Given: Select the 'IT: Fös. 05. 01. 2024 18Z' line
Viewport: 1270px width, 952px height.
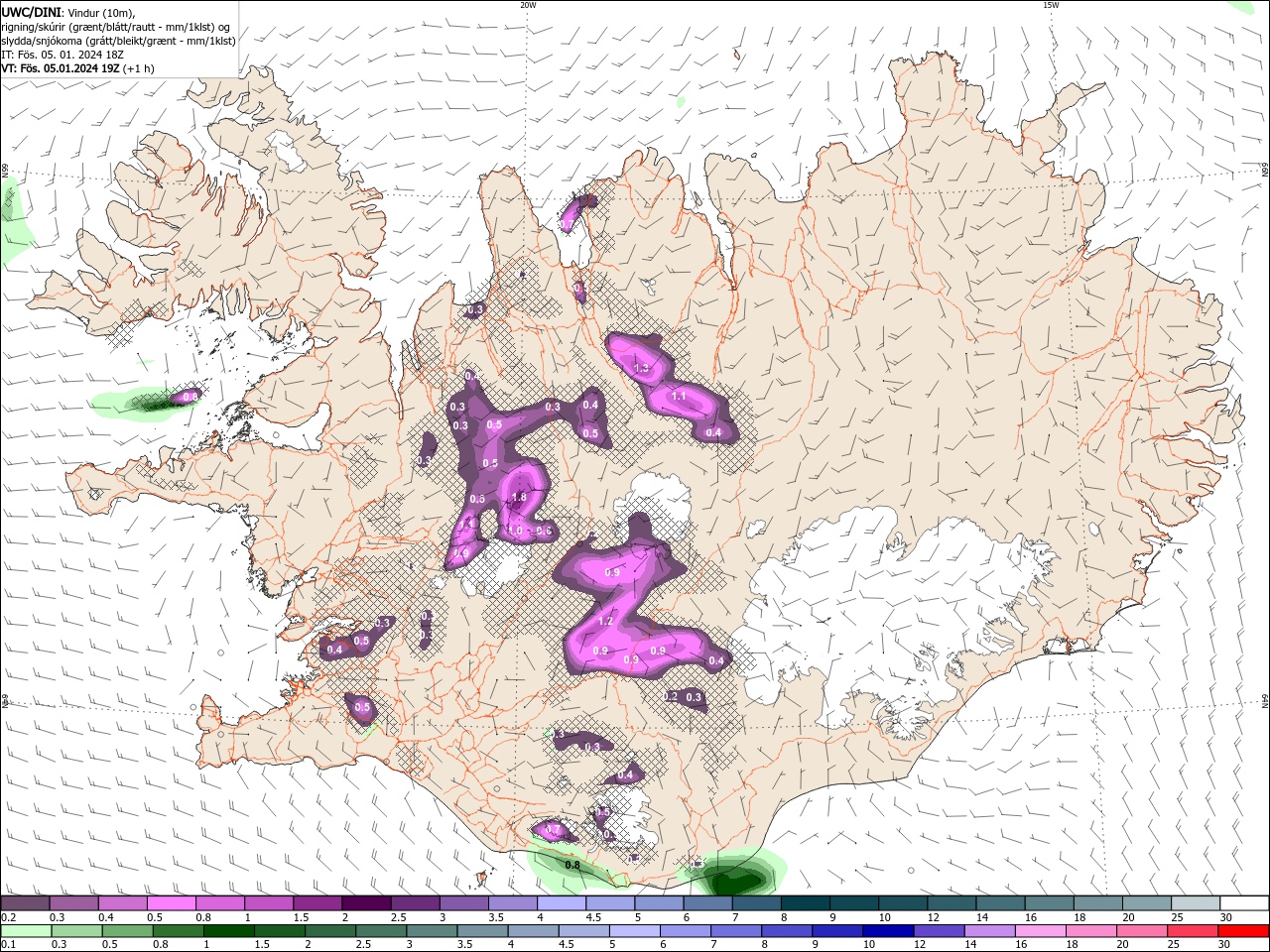Looking at the screenshot, I should point(63,55).
